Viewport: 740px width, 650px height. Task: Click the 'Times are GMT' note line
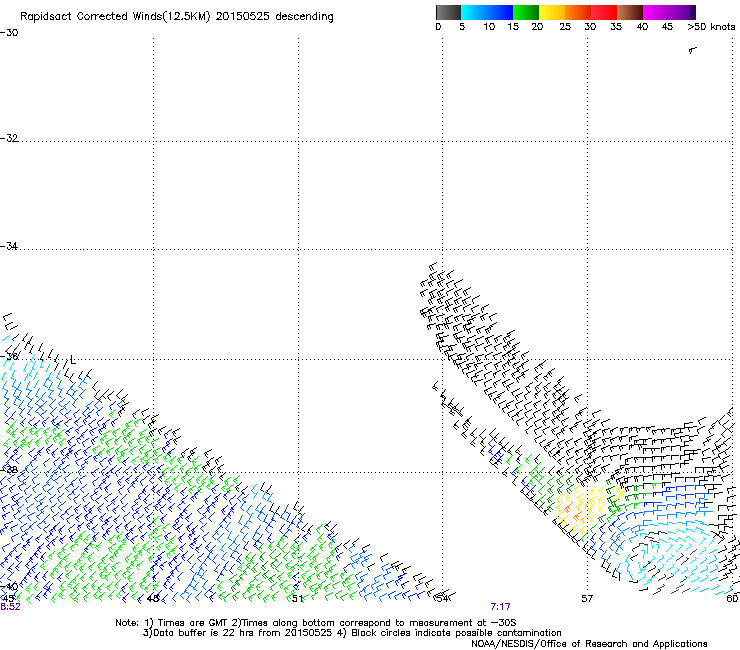(x=316, y=623)
